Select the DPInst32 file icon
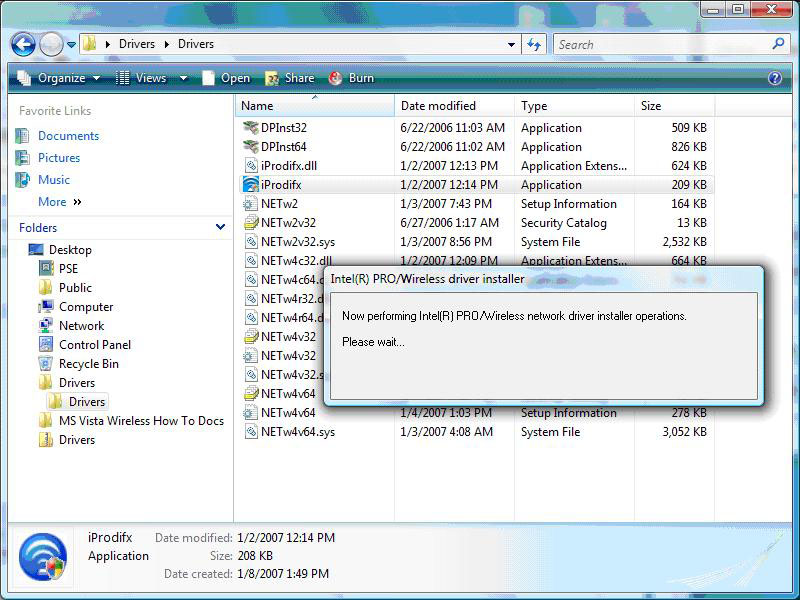Viewport: 801px width, 600px height. pos(250,128)
